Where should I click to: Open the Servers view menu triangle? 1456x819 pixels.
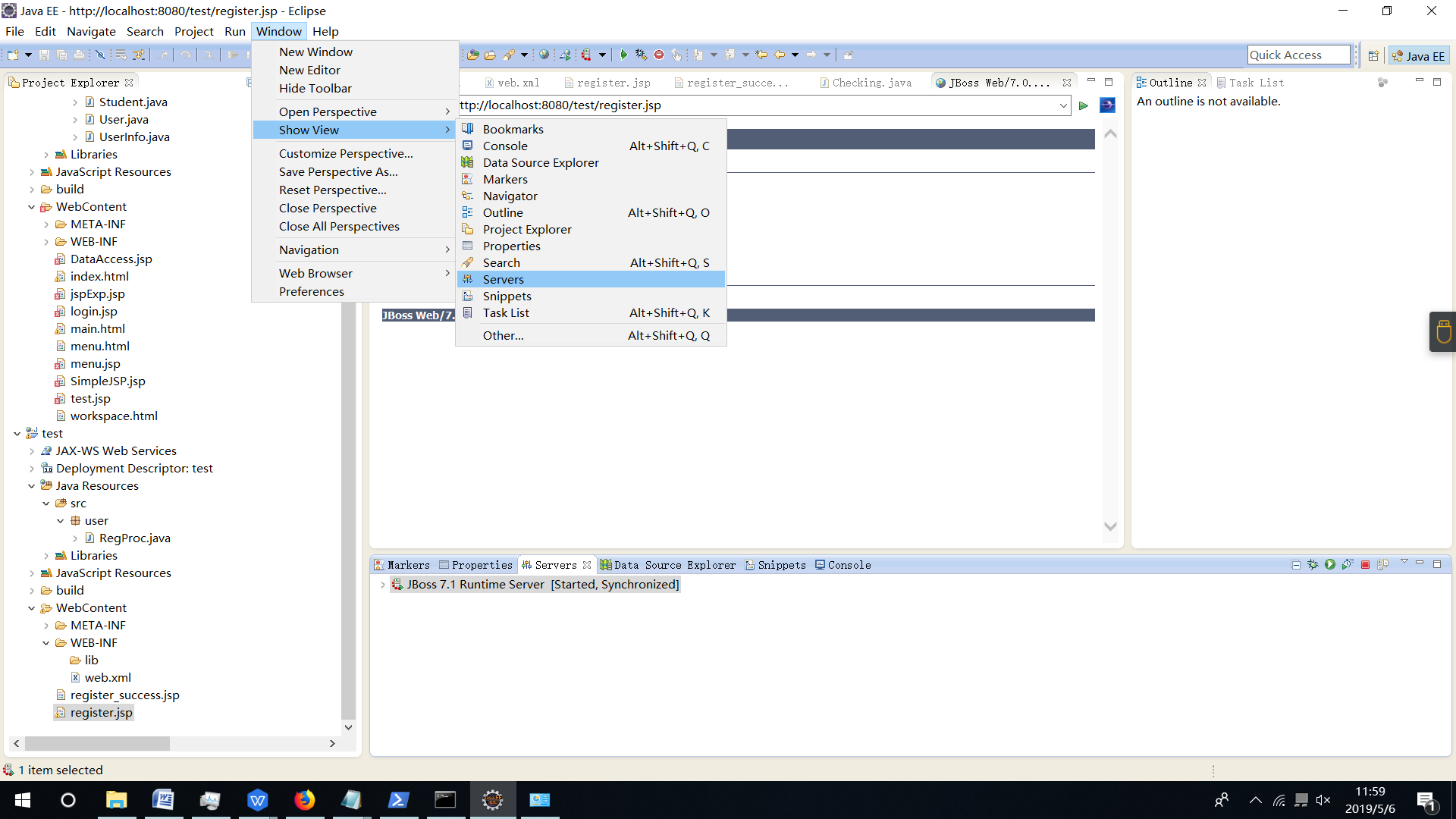[x=1404, y=562]
